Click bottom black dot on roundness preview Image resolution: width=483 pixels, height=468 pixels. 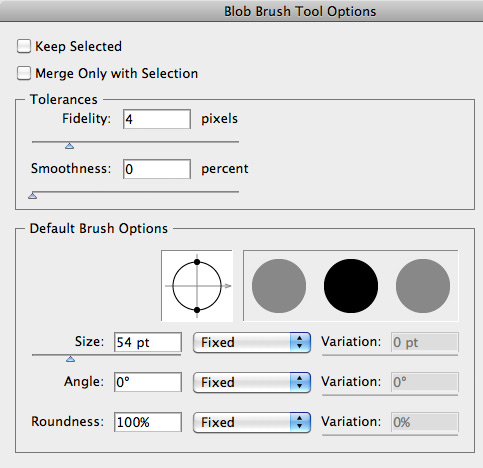197,310
